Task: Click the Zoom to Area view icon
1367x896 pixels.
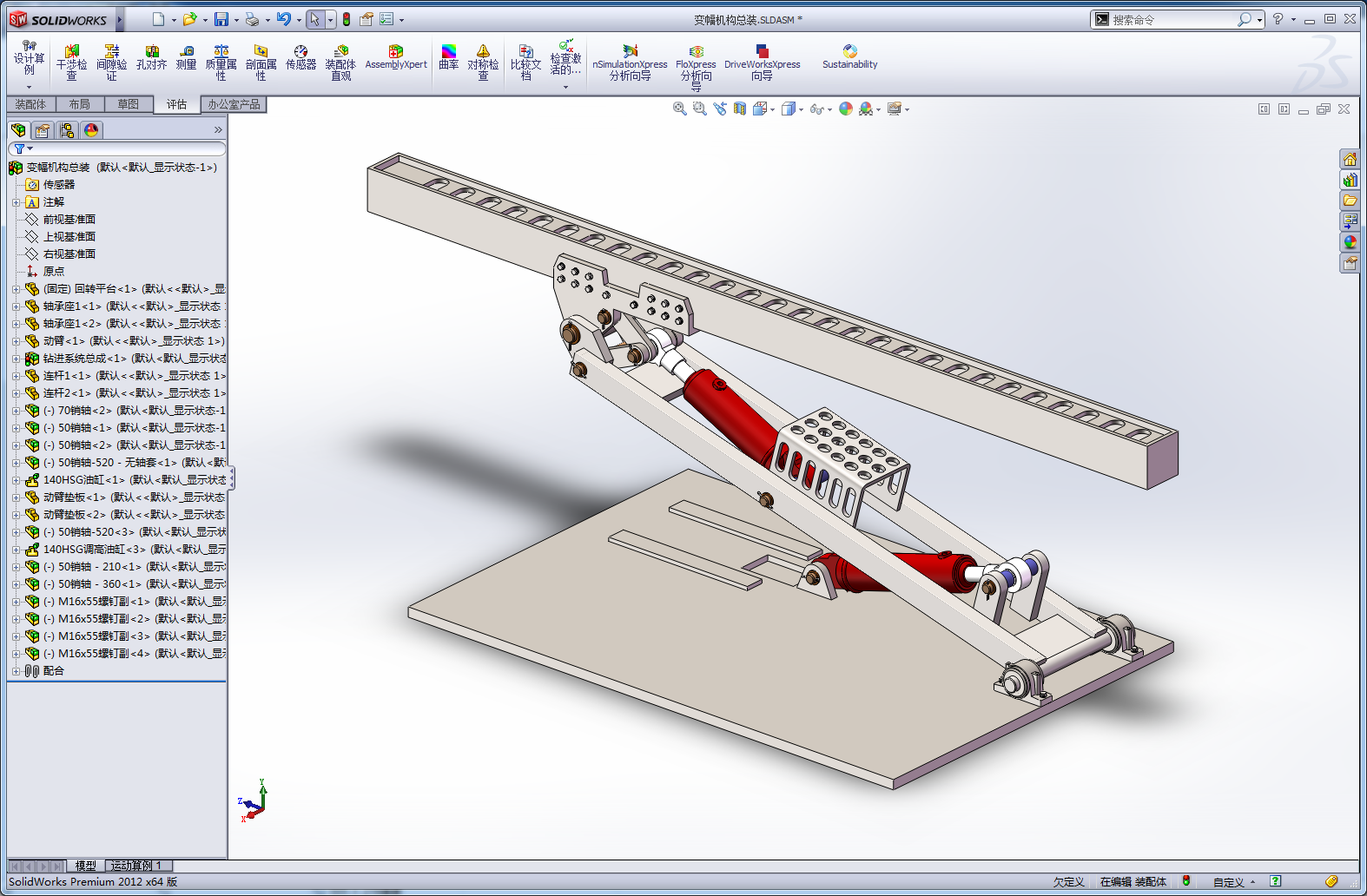Action: (x=700, y=109)
